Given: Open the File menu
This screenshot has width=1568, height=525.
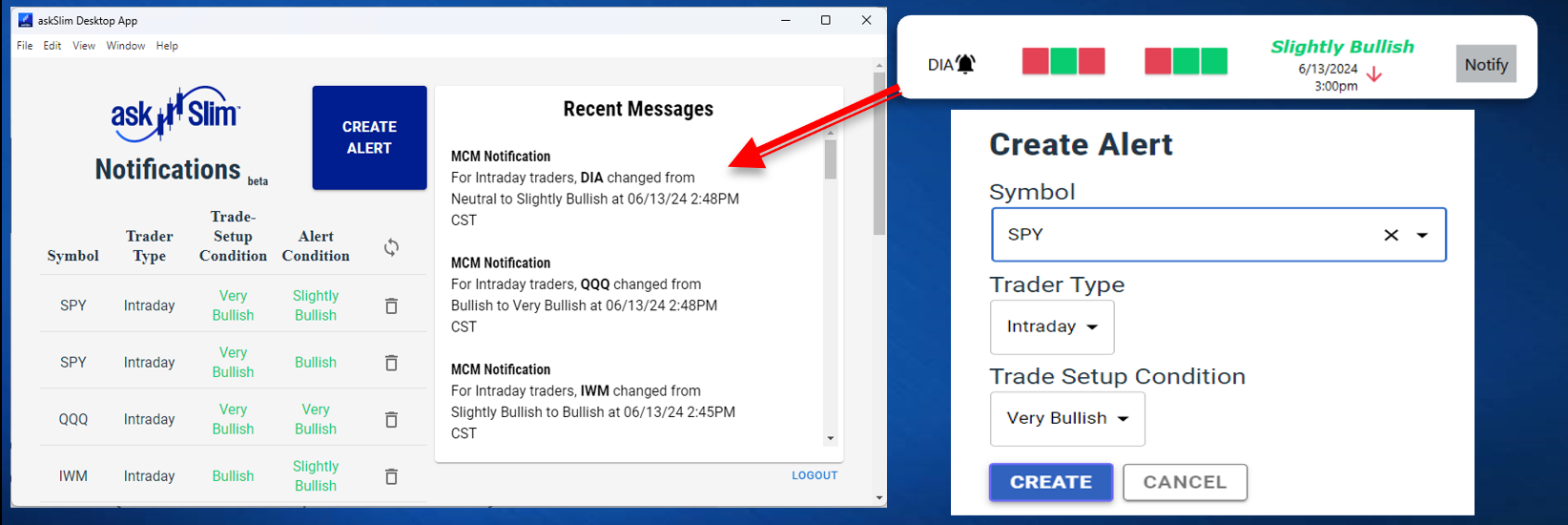Looking at the screenshot, I should point(25,46).
